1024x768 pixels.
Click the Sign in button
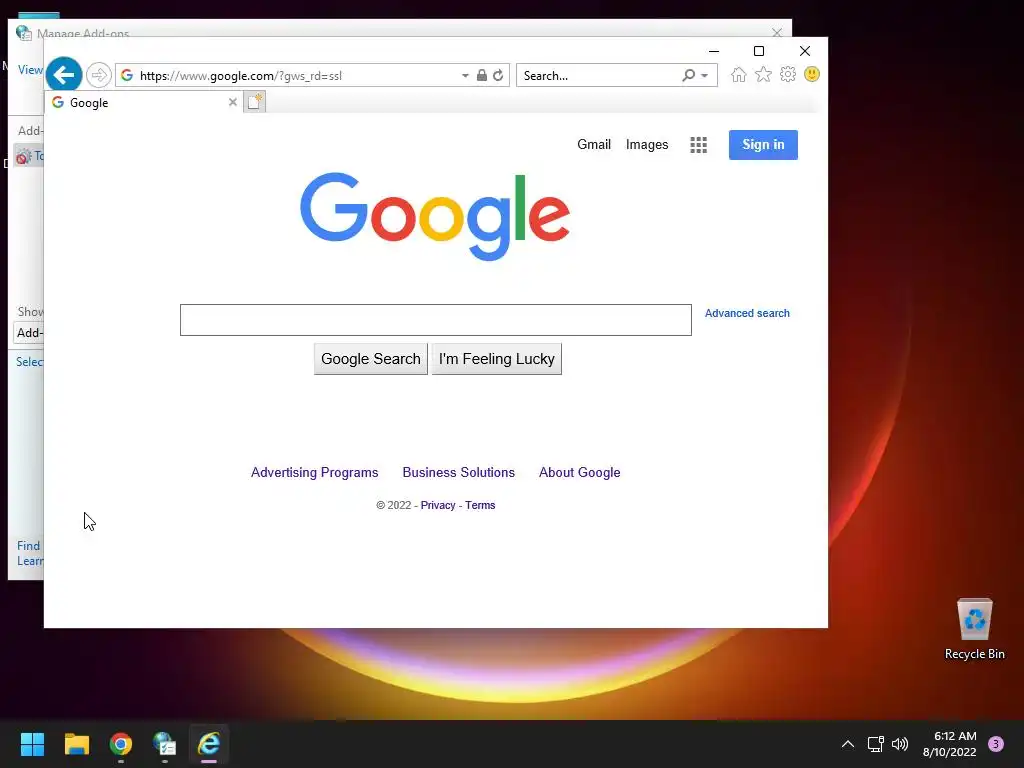(x=763, y=145)
